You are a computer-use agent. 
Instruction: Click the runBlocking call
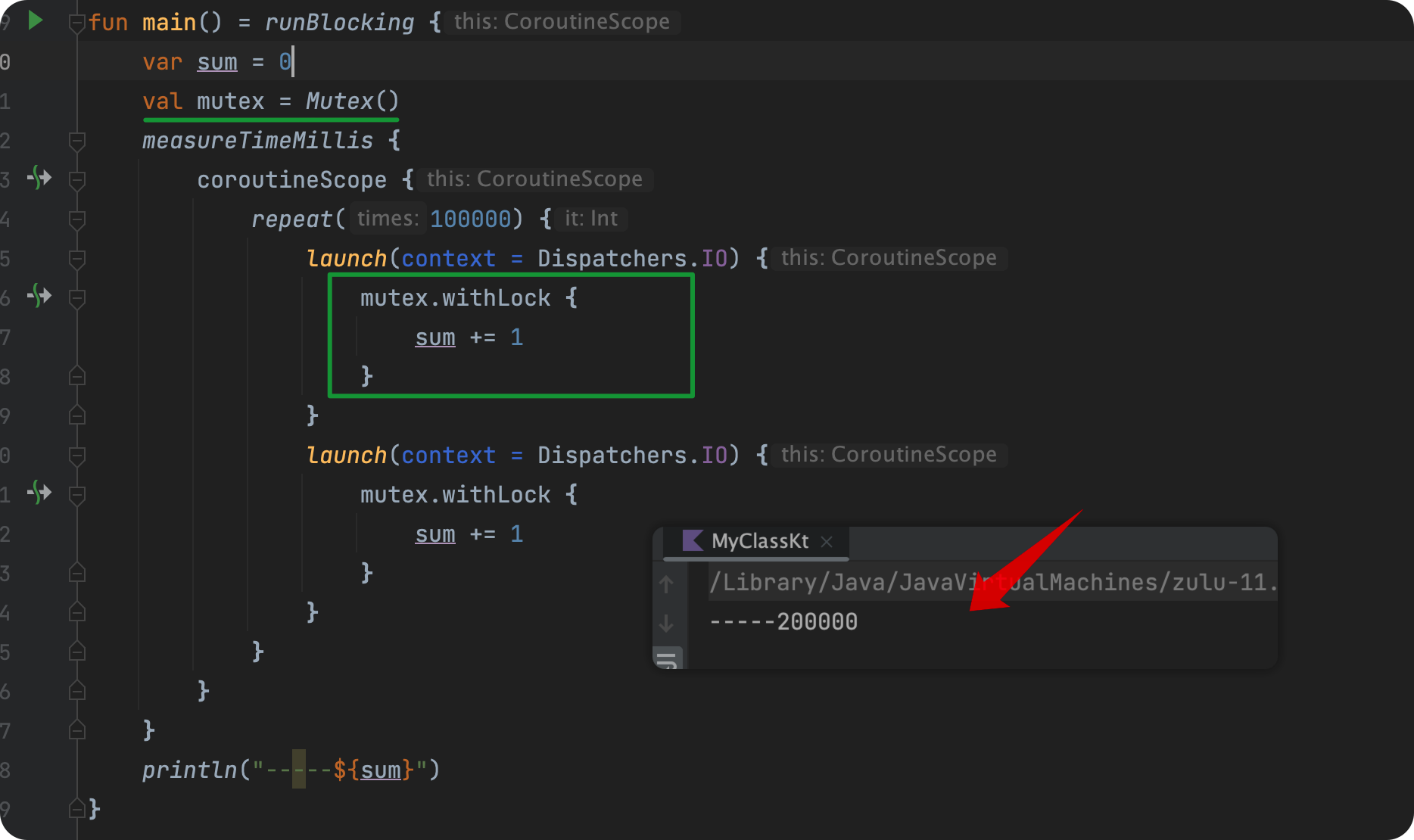click(x=339, y=22)
